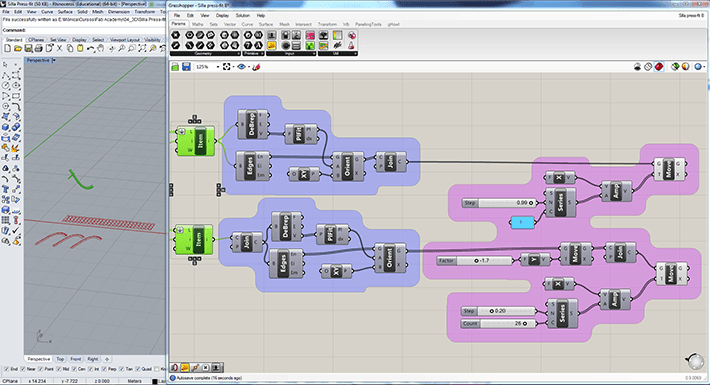This screenshot has width=710, height=385.
Task: Open the arrow next to the preview settings sphere
Action: [703, 67]
